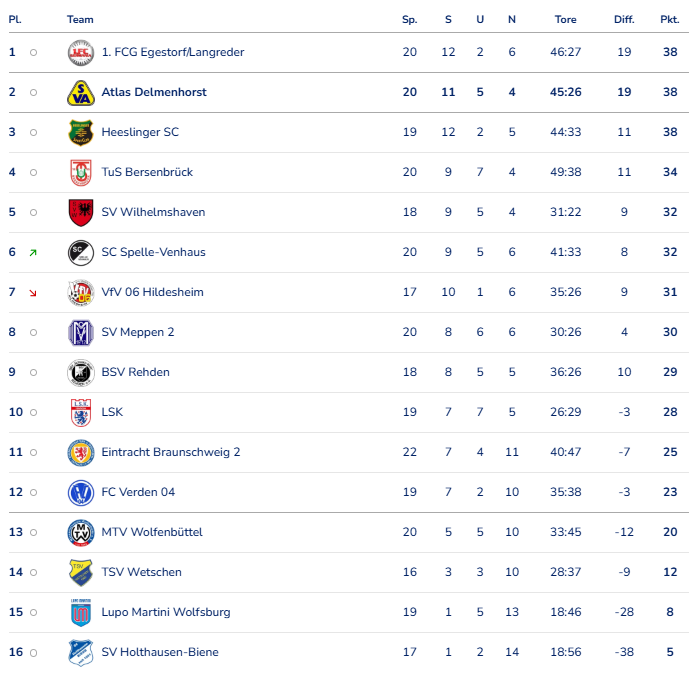Click the Eintracht Braunschweig 2 lion crest
This screenshot has height=675, width=697.
click(x=80, y=452)
